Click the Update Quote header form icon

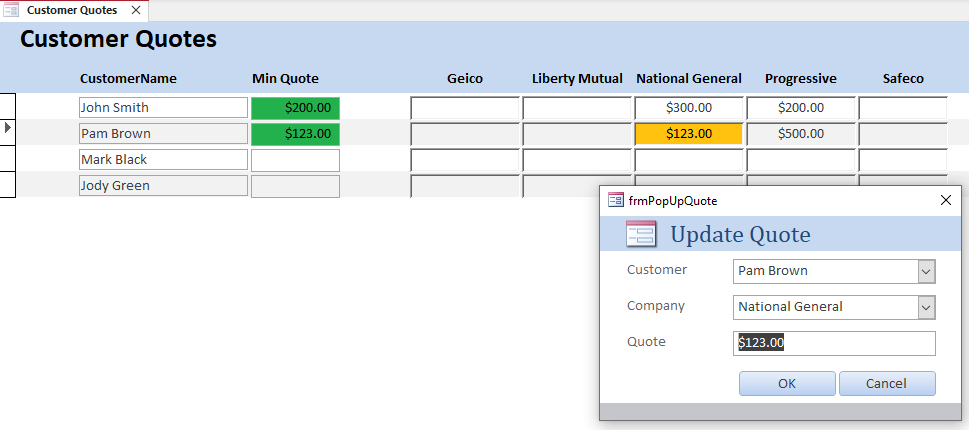coord(640,234)
